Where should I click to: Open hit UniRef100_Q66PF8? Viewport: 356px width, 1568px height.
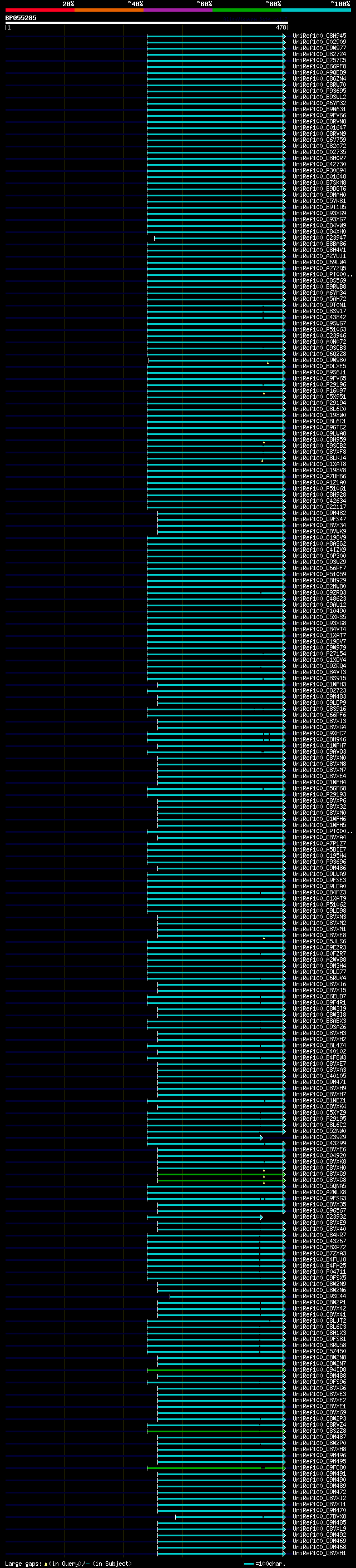[x=319, y=66]
